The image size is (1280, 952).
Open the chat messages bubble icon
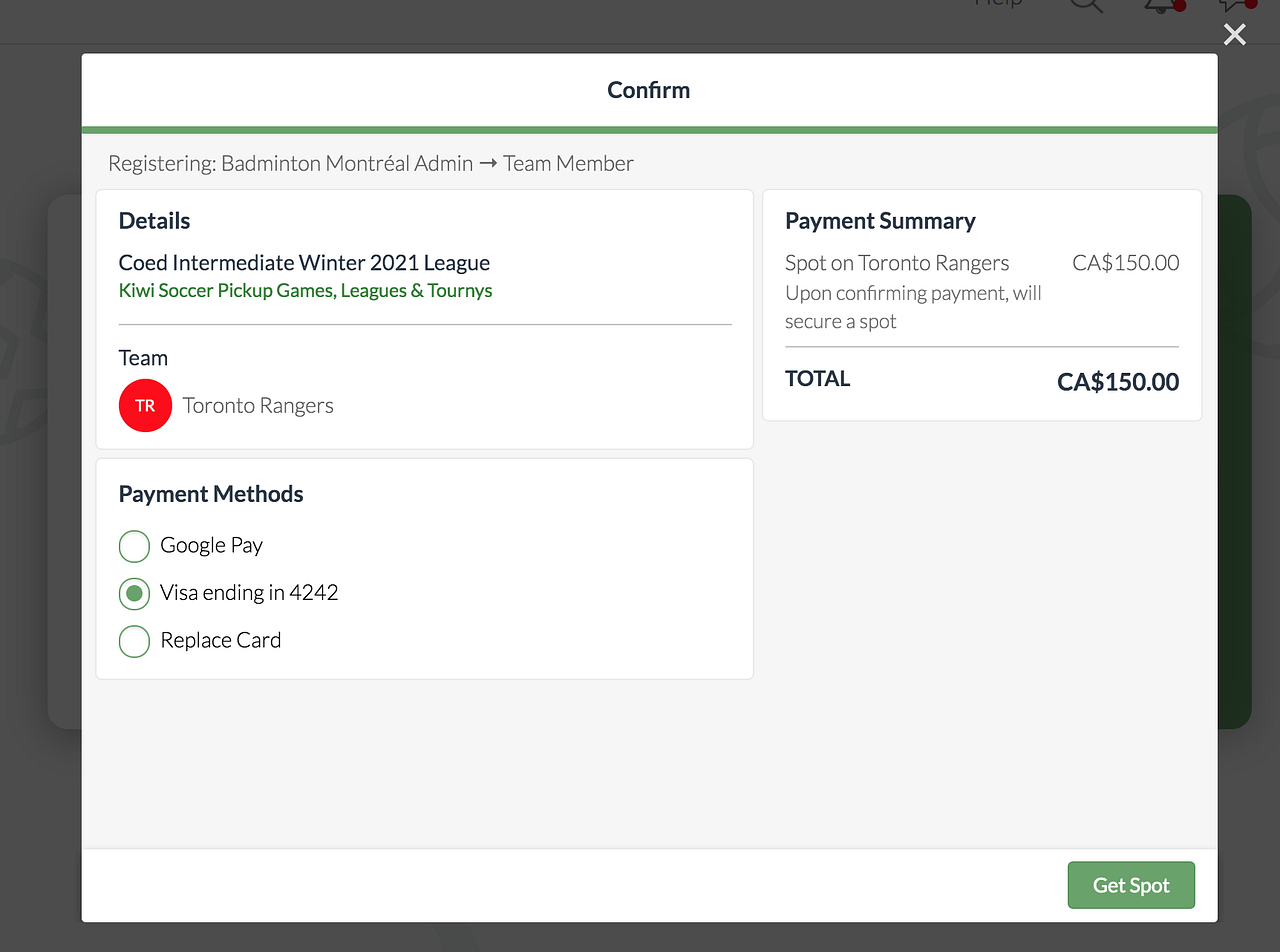pyautogui.click(x=1236, y=4)
